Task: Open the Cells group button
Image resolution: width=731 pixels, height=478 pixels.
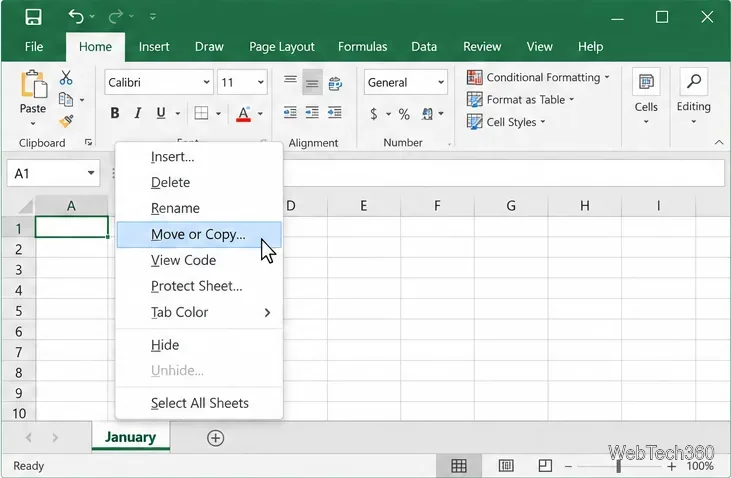Action: [646, 97]
